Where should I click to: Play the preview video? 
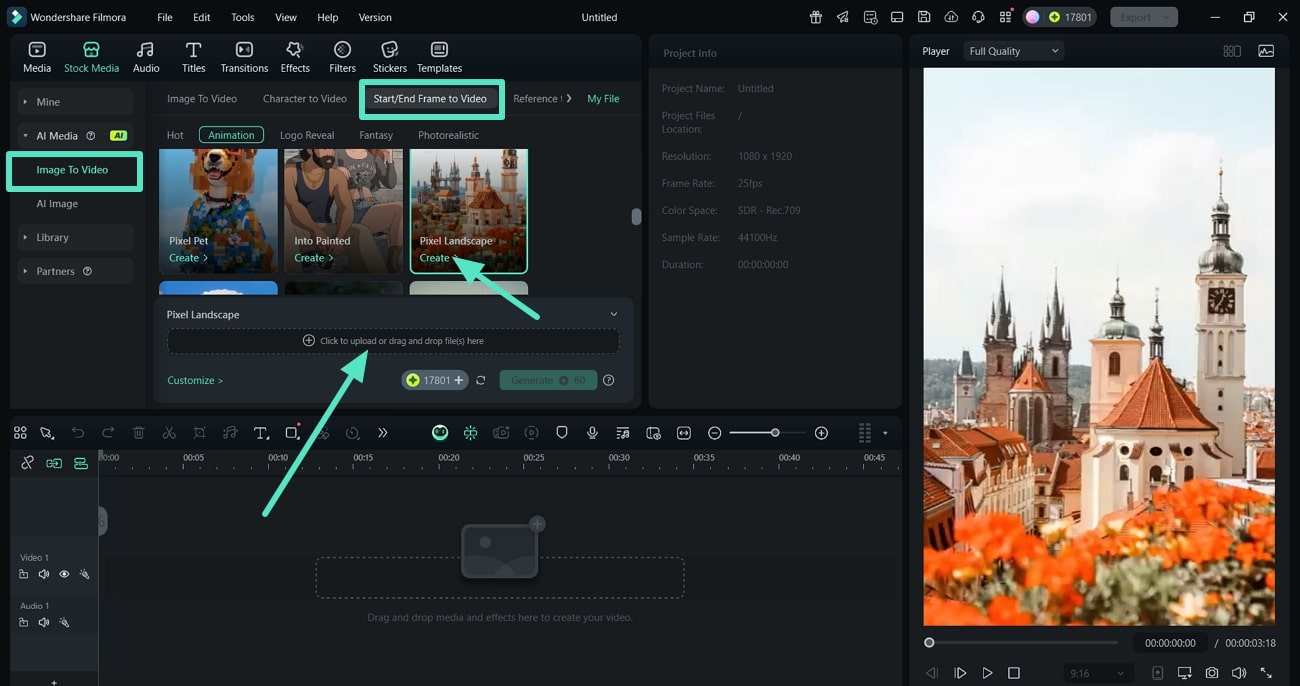point(987,673)
